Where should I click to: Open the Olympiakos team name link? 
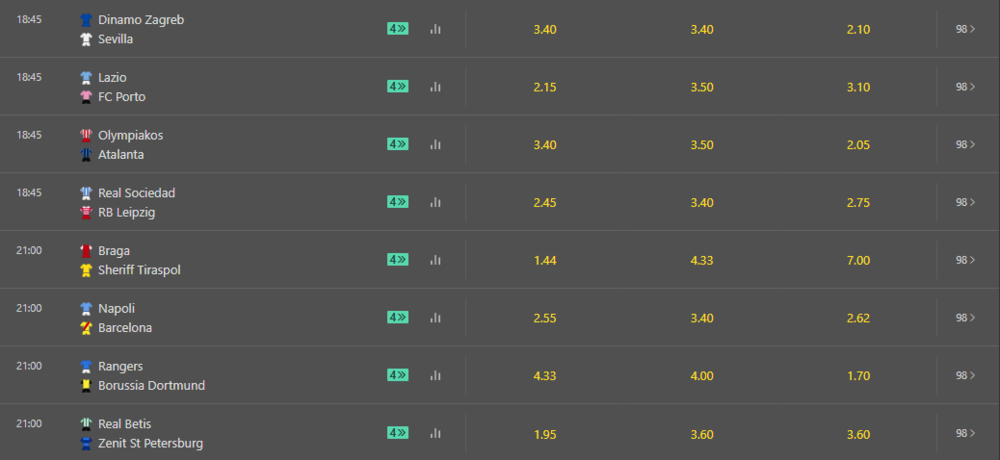[x=131, y=135]
